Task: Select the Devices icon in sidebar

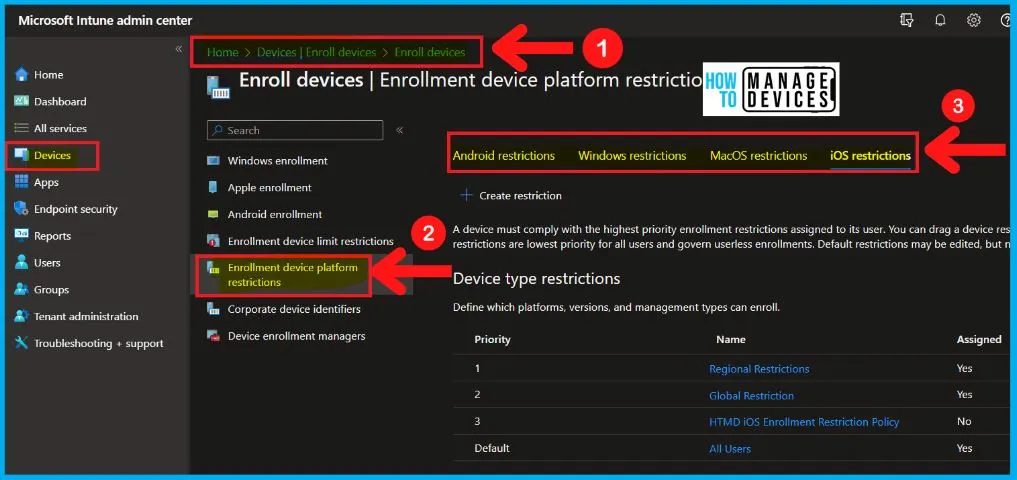Action: 22,155
